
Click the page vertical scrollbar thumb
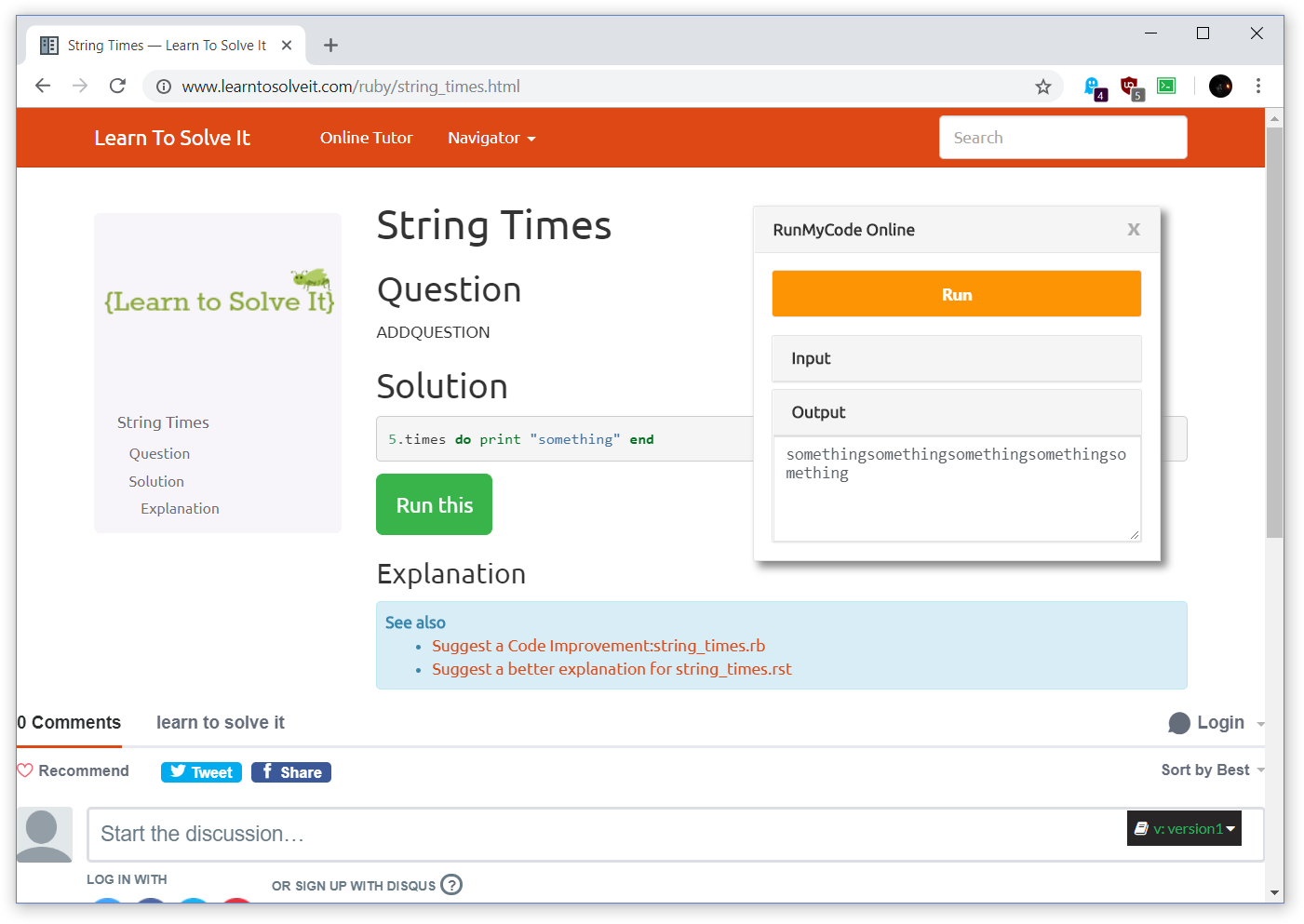point(1274,332)
